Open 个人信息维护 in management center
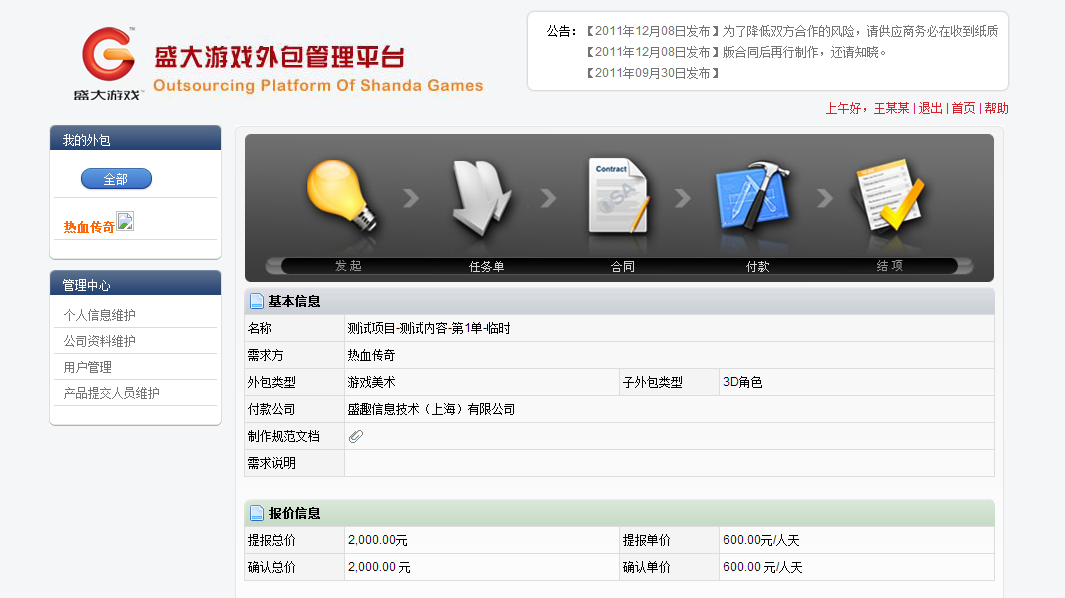1065x598 pixels. click(x=100, y=315)
